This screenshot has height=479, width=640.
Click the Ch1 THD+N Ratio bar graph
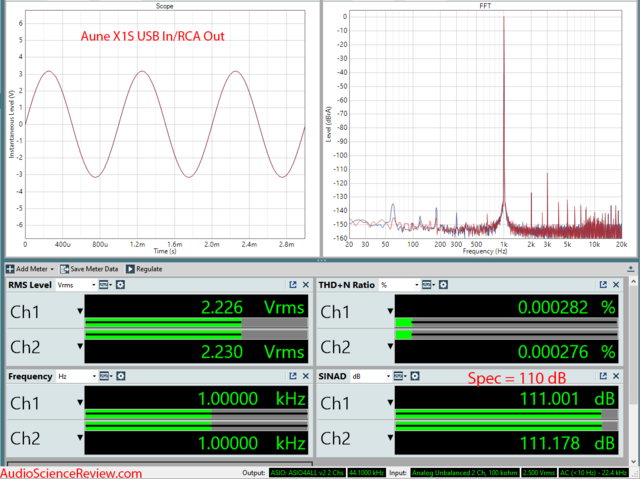(507, 324)
